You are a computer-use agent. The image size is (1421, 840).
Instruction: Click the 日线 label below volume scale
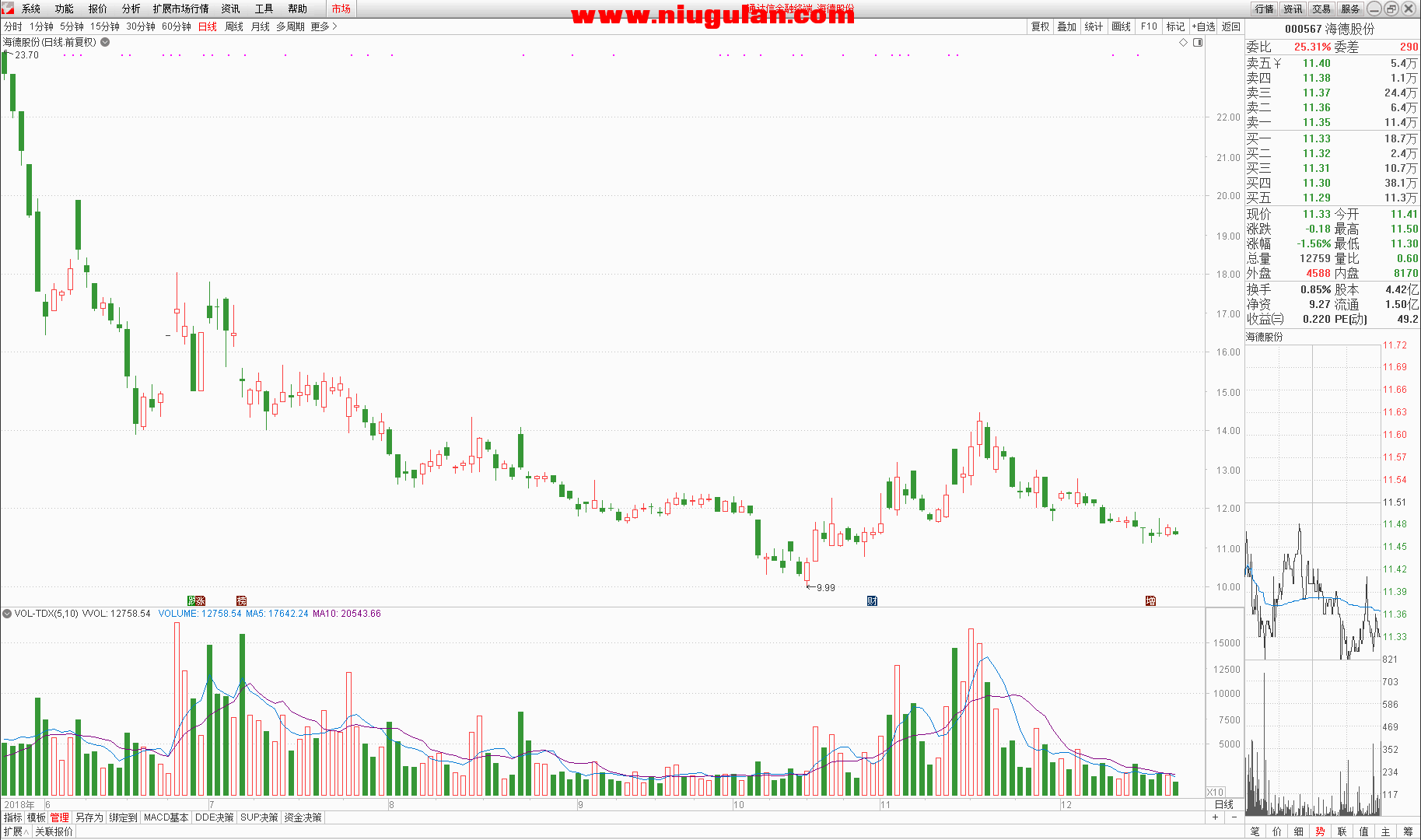(x=1224, y=804)
